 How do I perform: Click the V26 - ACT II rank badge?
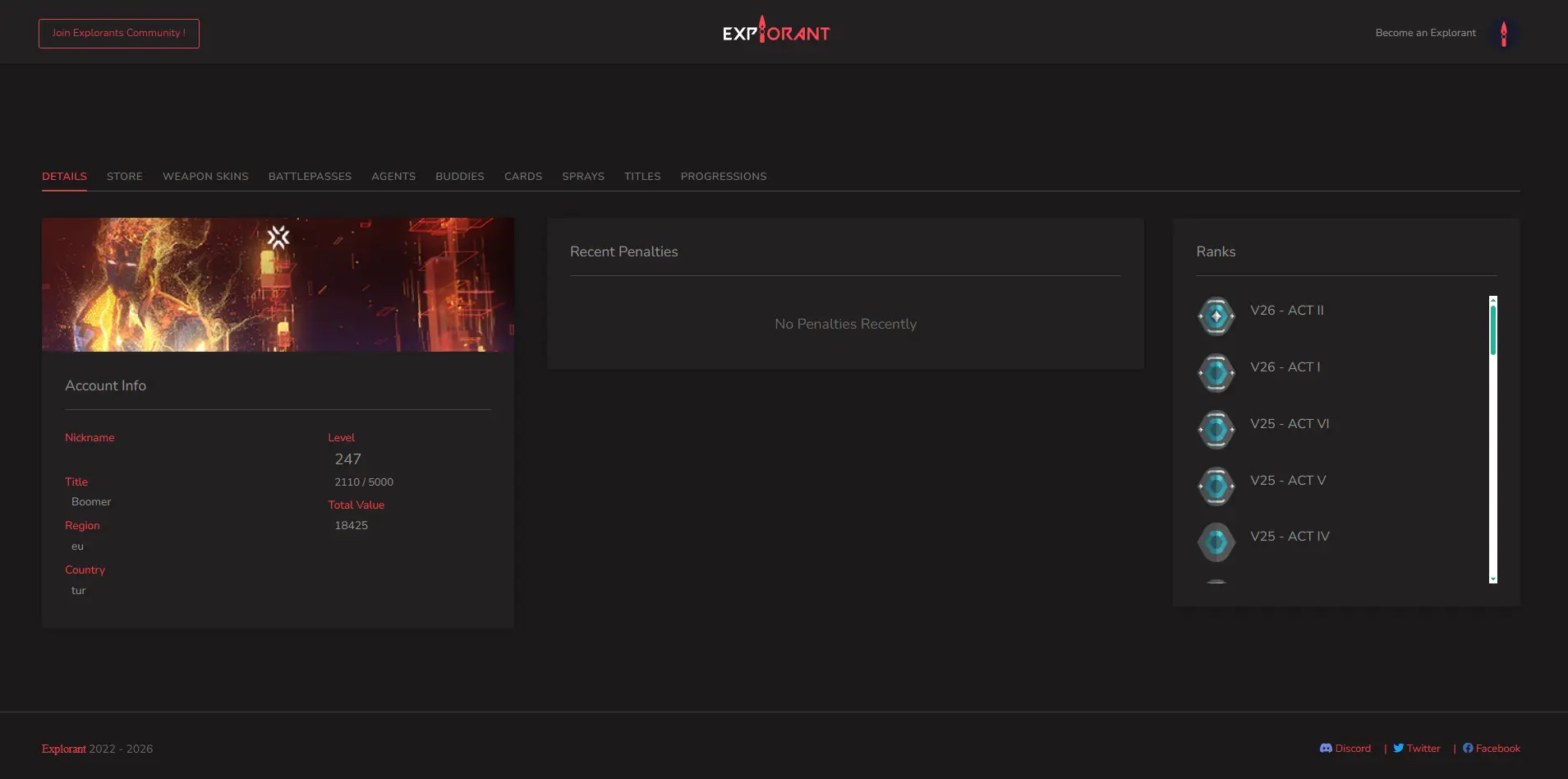point(1216,316)
